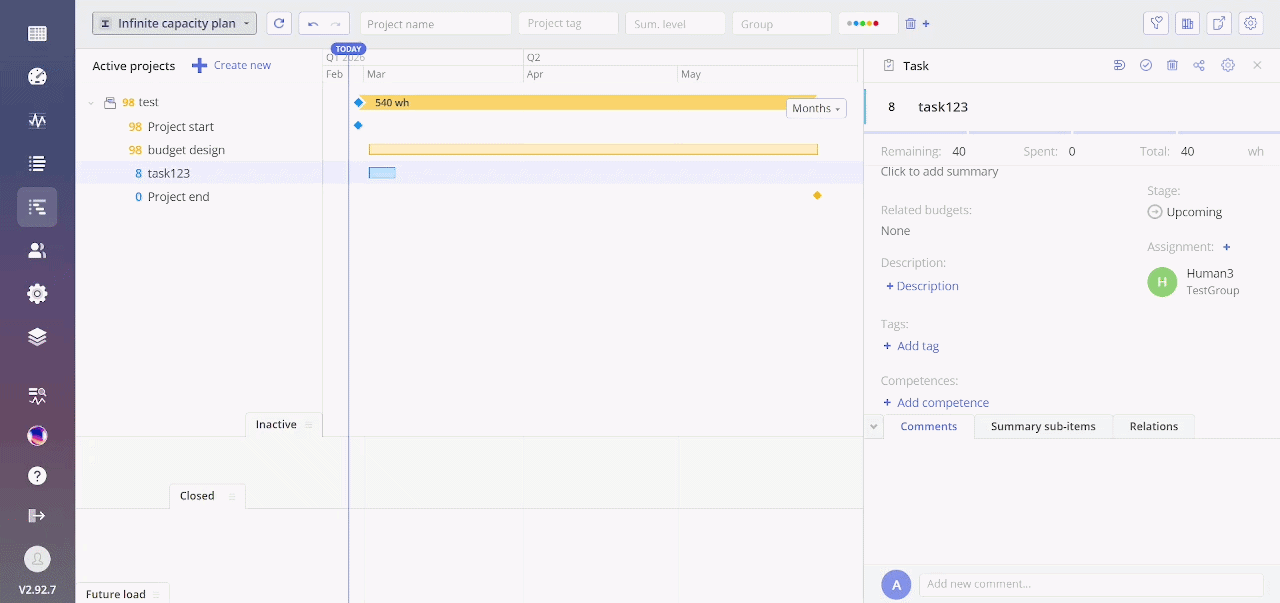Click the people/resources icon in sidebar
1280x603 pixels.
pos(37,250)
